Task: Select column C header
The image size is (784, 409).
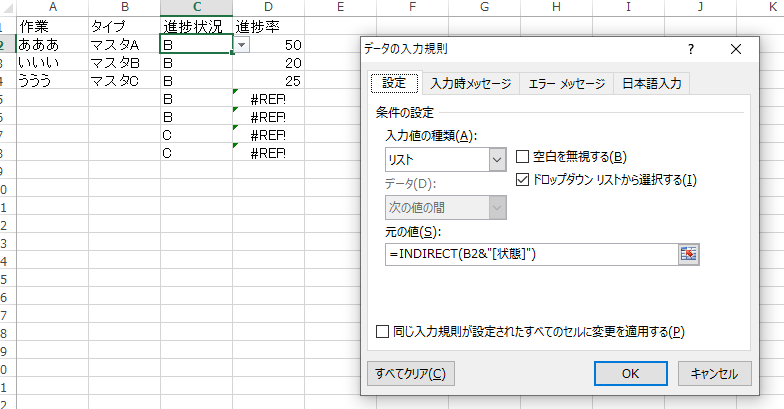Action: [196, 7]
